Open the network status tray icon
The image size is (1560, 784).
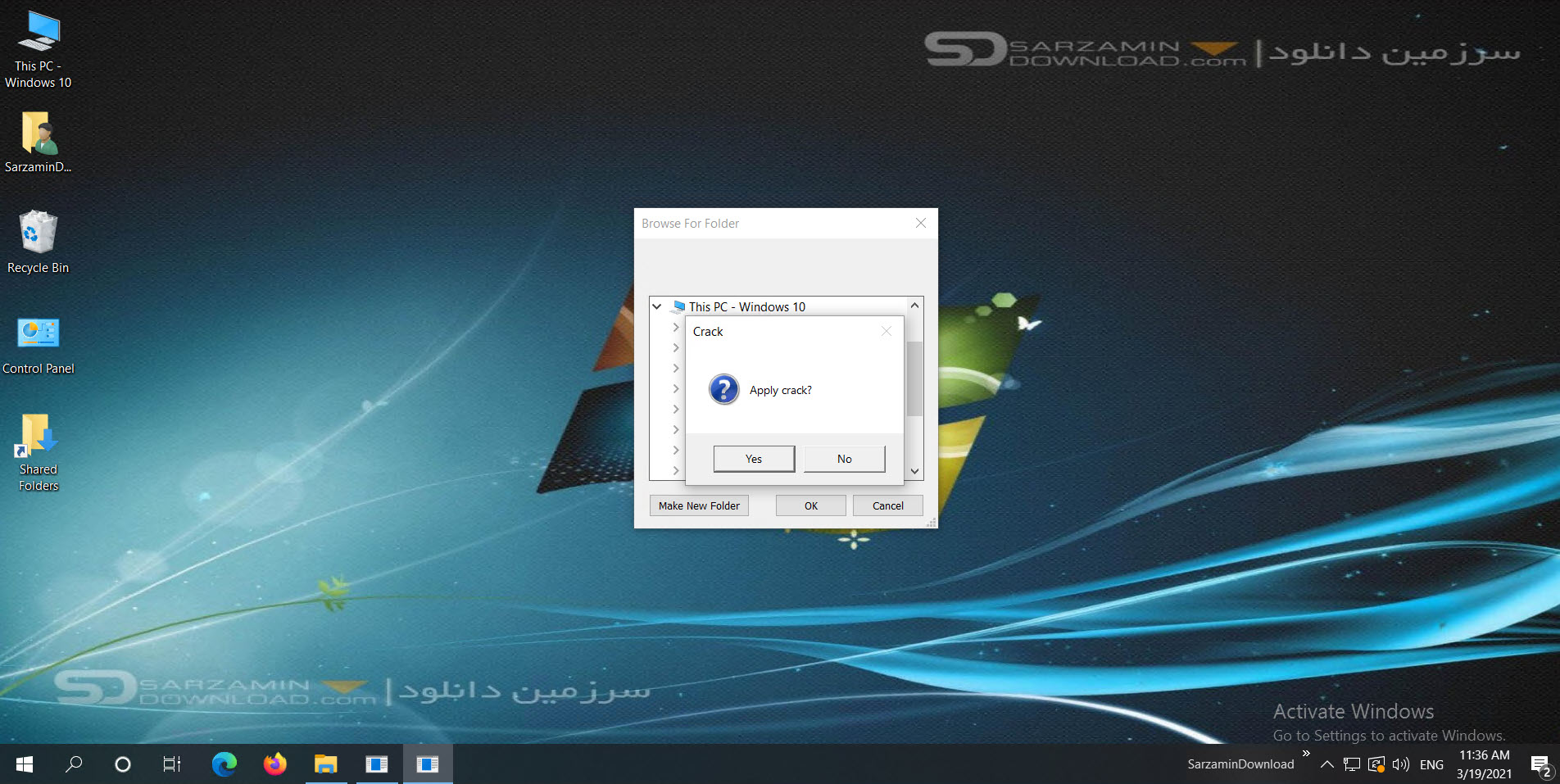[x=1376, y=764]
